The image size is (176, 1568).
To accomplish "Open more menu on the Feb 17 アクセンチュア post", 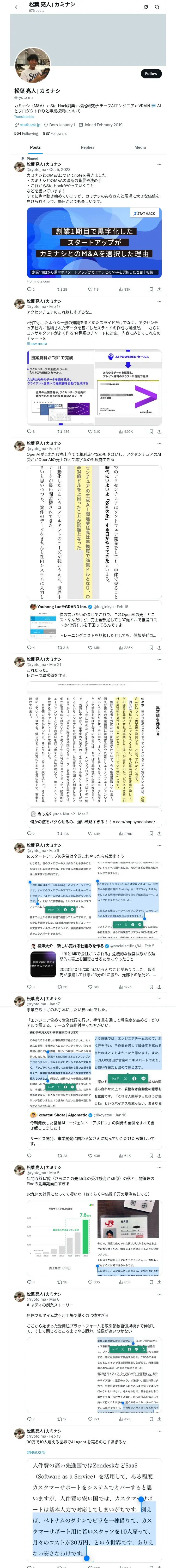I will pos(159,301).
